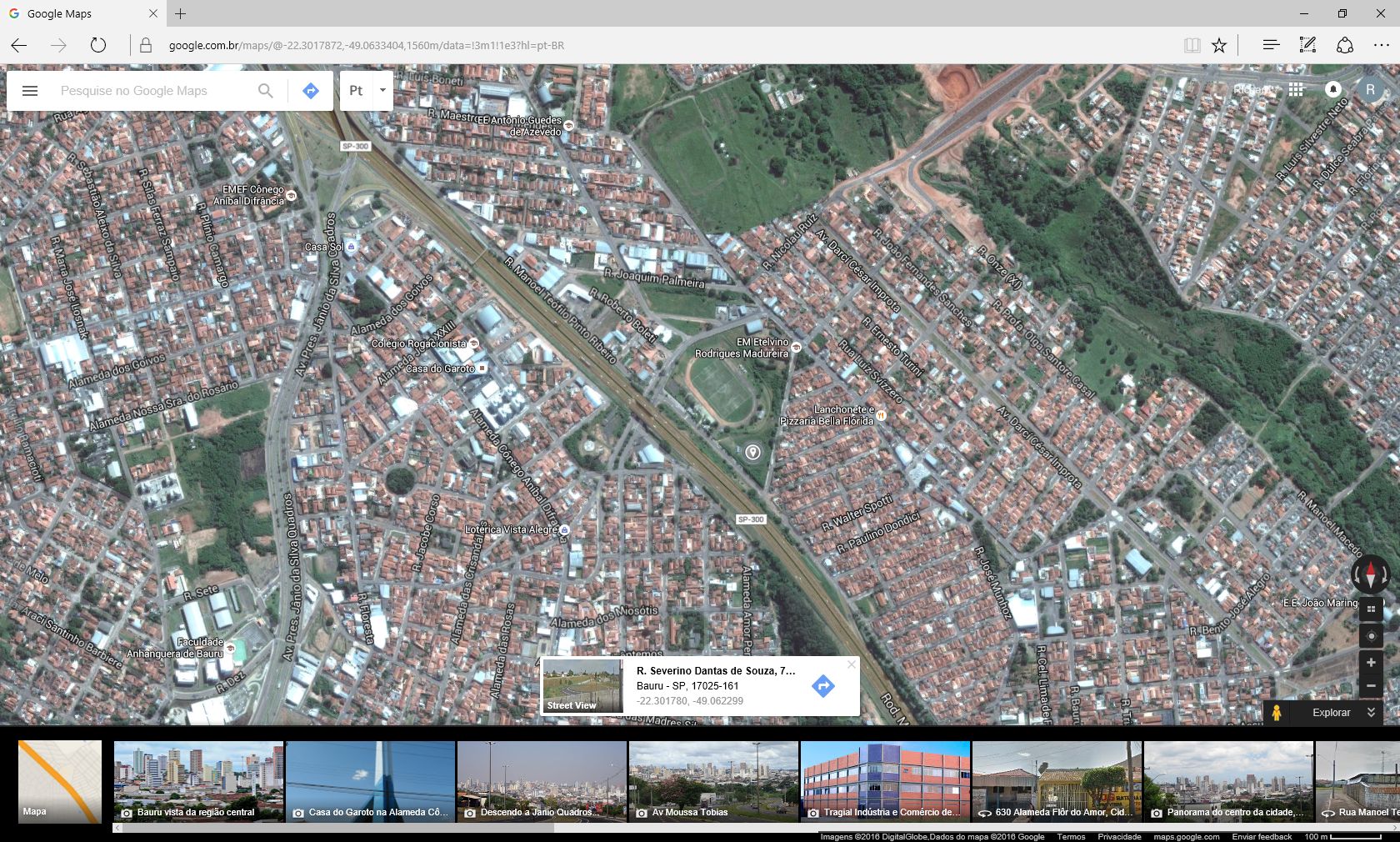Switch to Mapa view thumbnail

[x=60, y=781]
